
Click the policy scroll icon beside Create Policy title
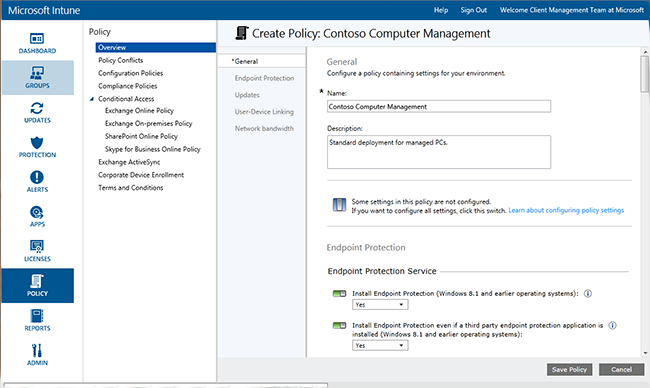(x=242, y=33)
